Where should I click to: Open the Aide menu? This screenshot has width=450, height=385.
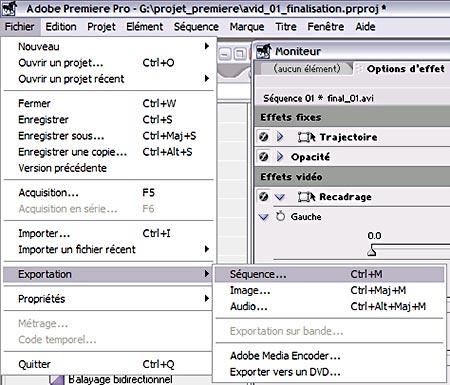tap(365, 27)
